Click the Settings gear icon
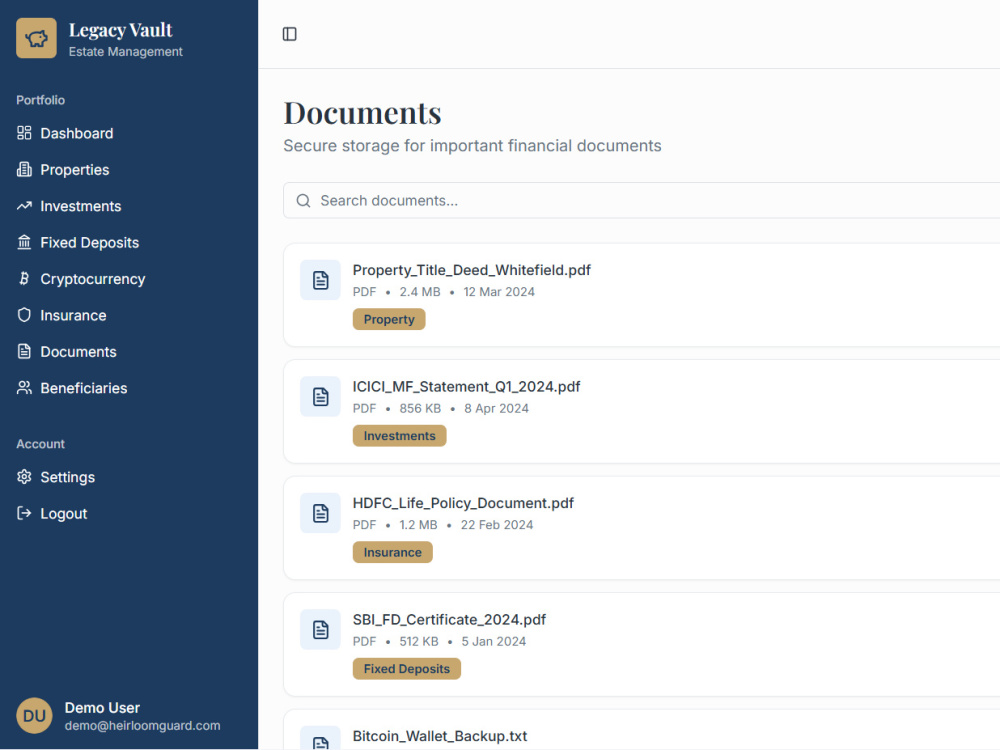Screen dimensions: 1000x750 point(24,476)
